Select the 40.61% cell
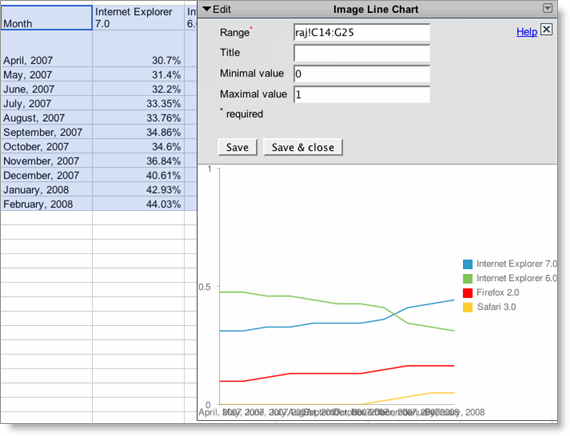570x436 pixels. tap(139, 175)
